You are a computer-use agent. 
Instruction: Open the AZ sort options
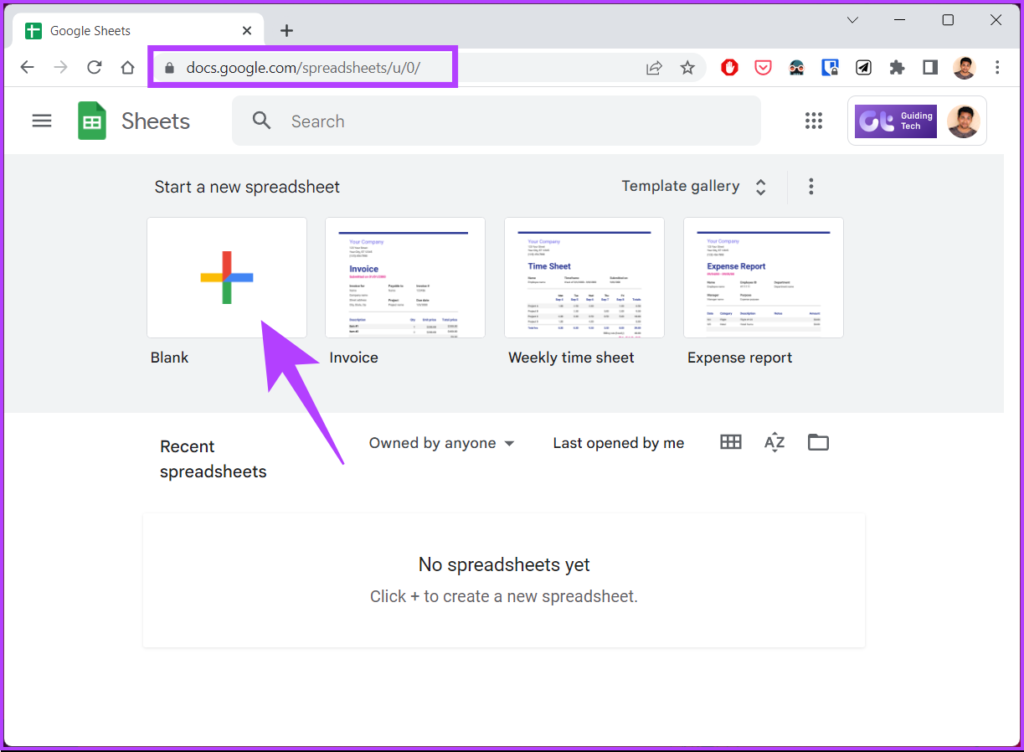774,443
